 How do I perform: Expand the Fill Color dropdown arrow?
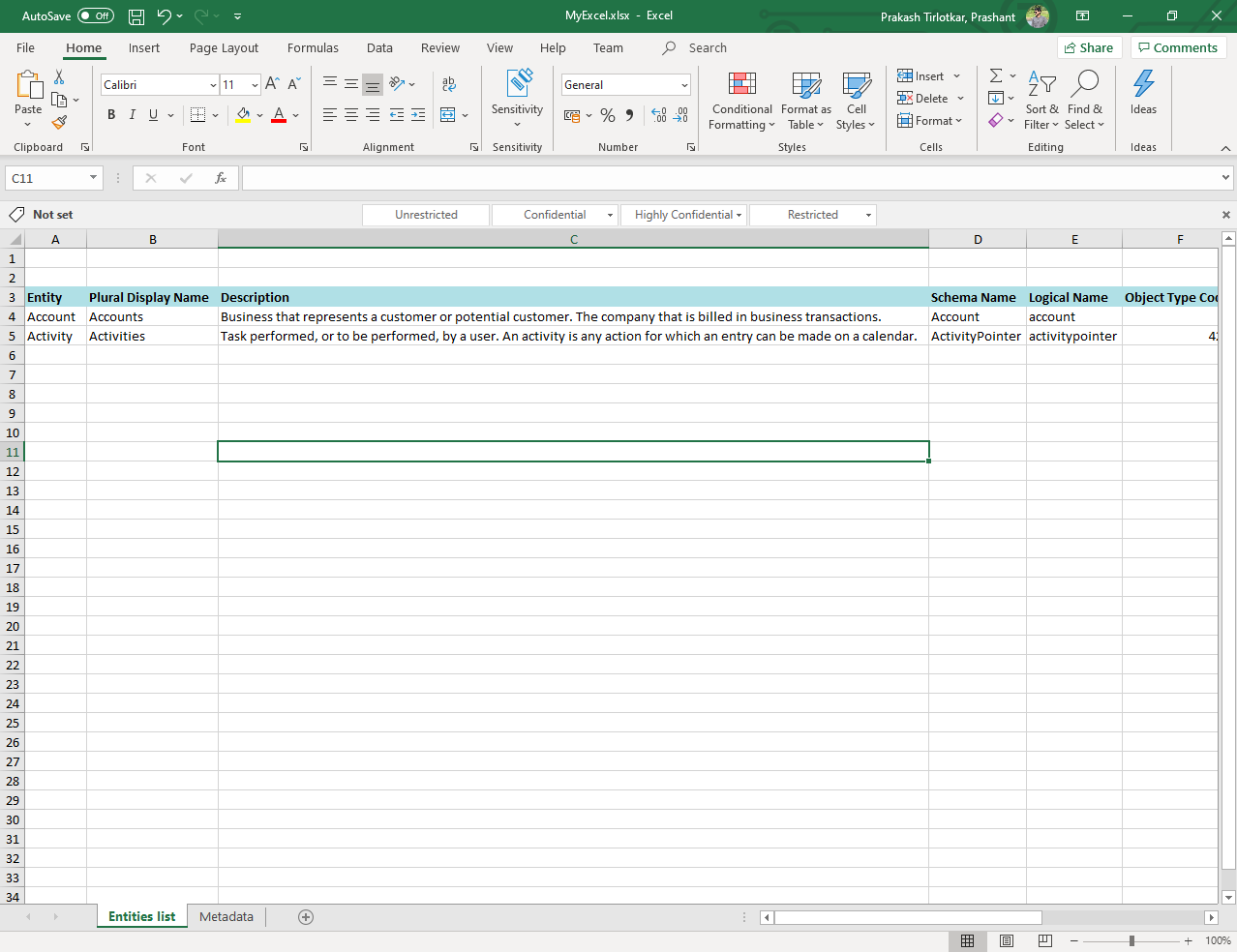pos(259,115)
